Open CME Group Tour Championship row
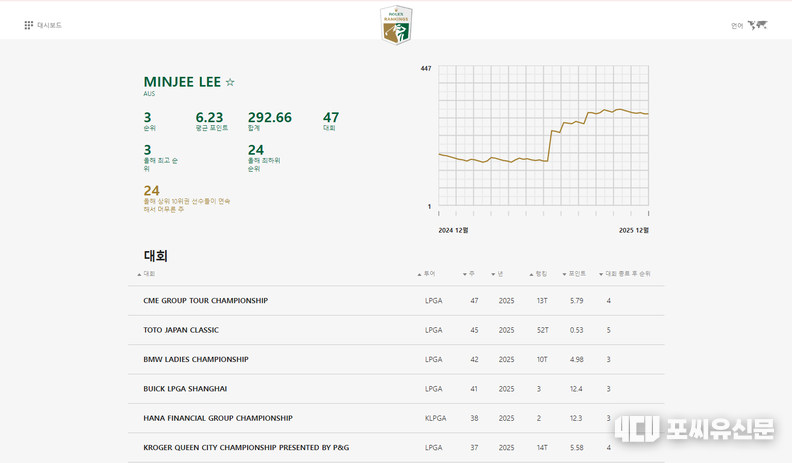 point(206,301)
